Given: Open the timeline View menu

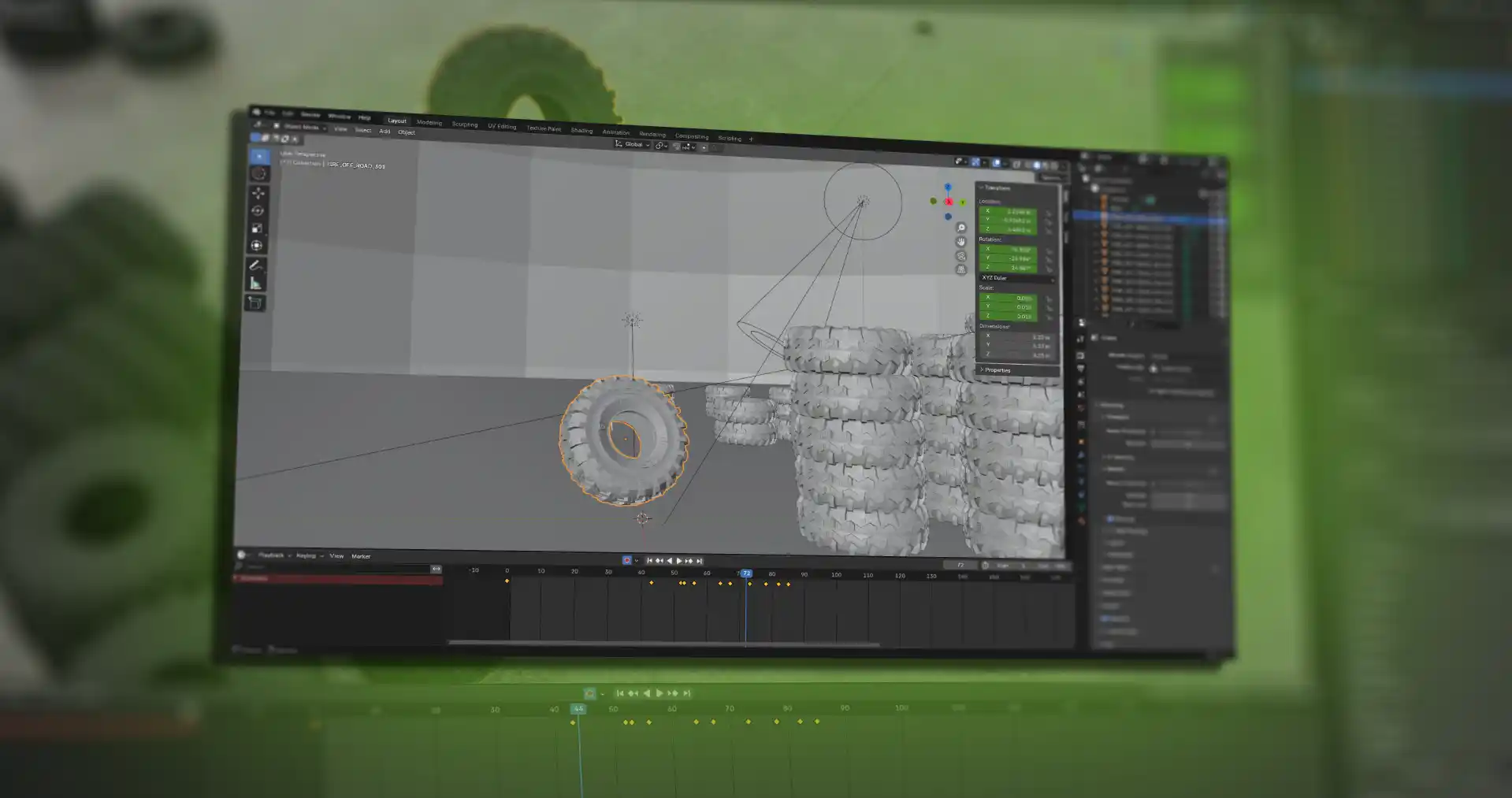Looking at the screenshot, I should [x=336, y=556].
